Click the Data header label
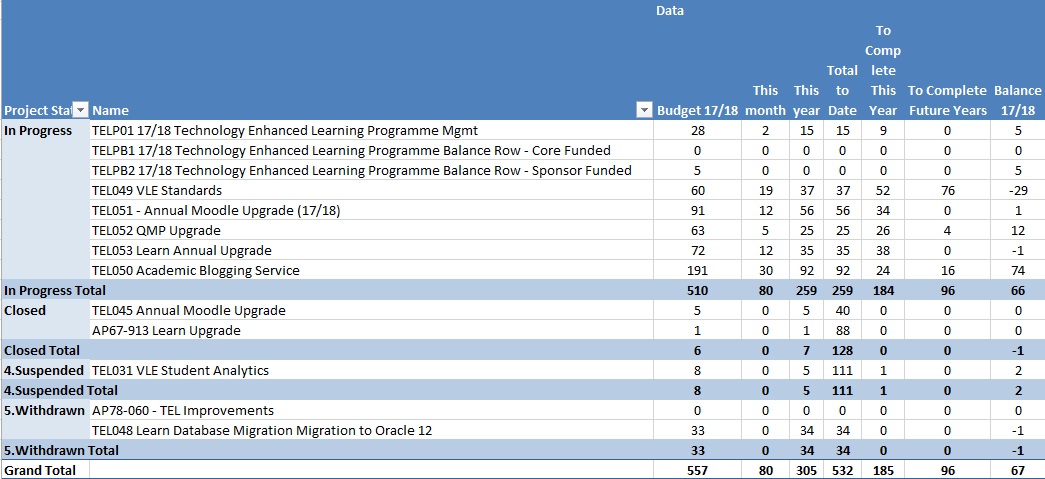Image resolution: width=1045 pixels, height=479 pixels. [x=670, y=11]
